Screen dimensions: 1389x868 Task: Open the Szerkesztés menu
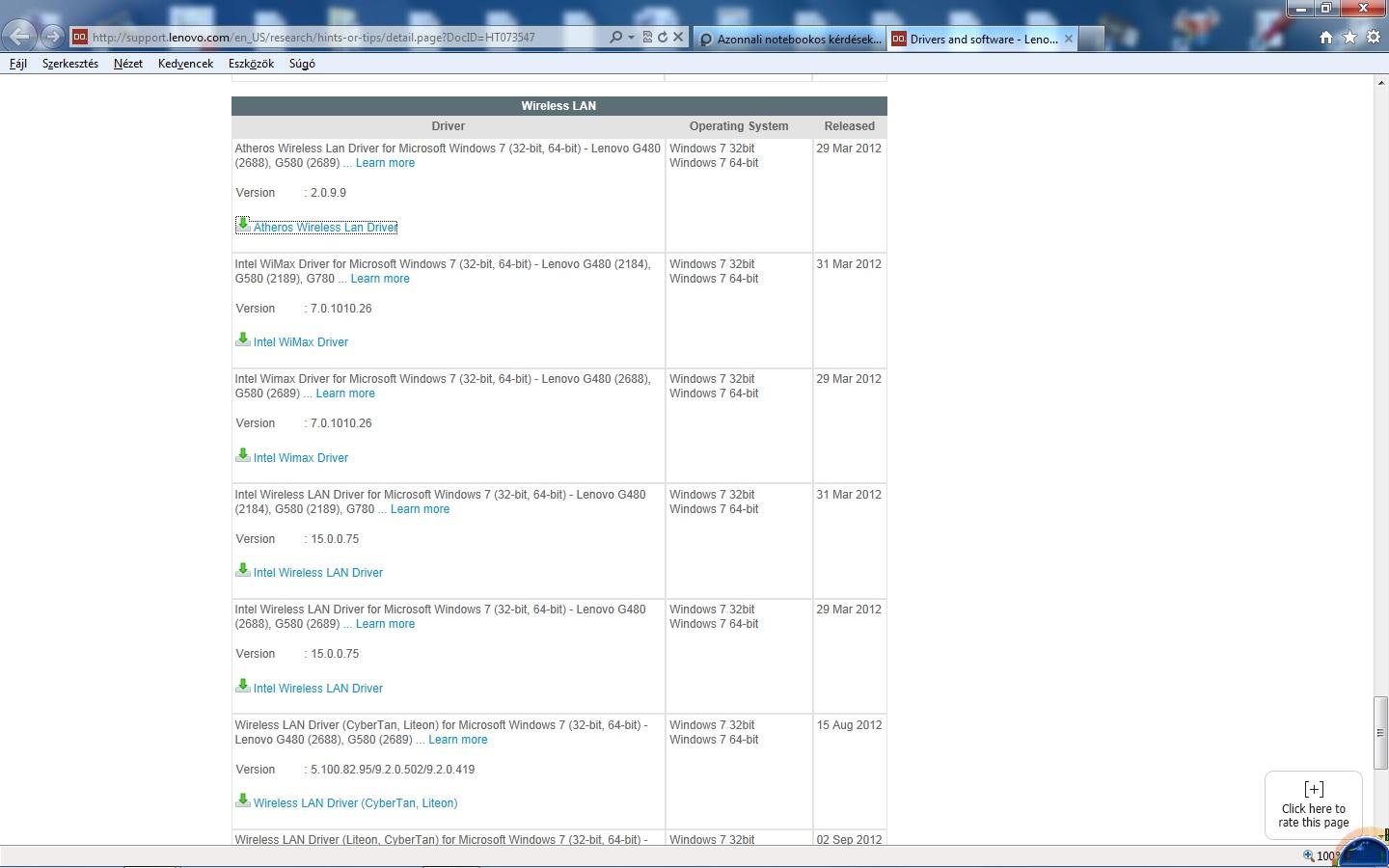70,64
